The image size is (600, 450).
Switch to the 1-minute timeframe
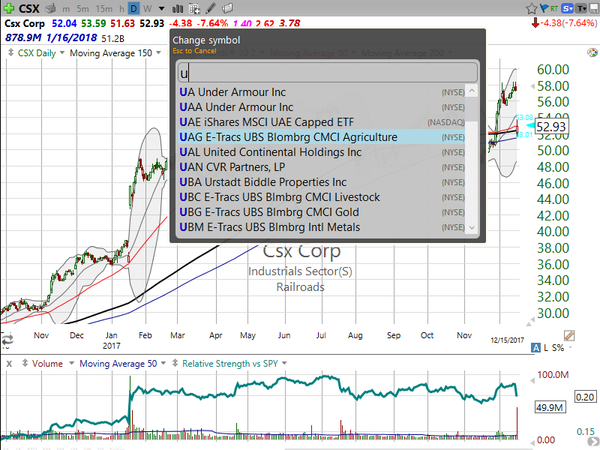(x=66, y=8)
